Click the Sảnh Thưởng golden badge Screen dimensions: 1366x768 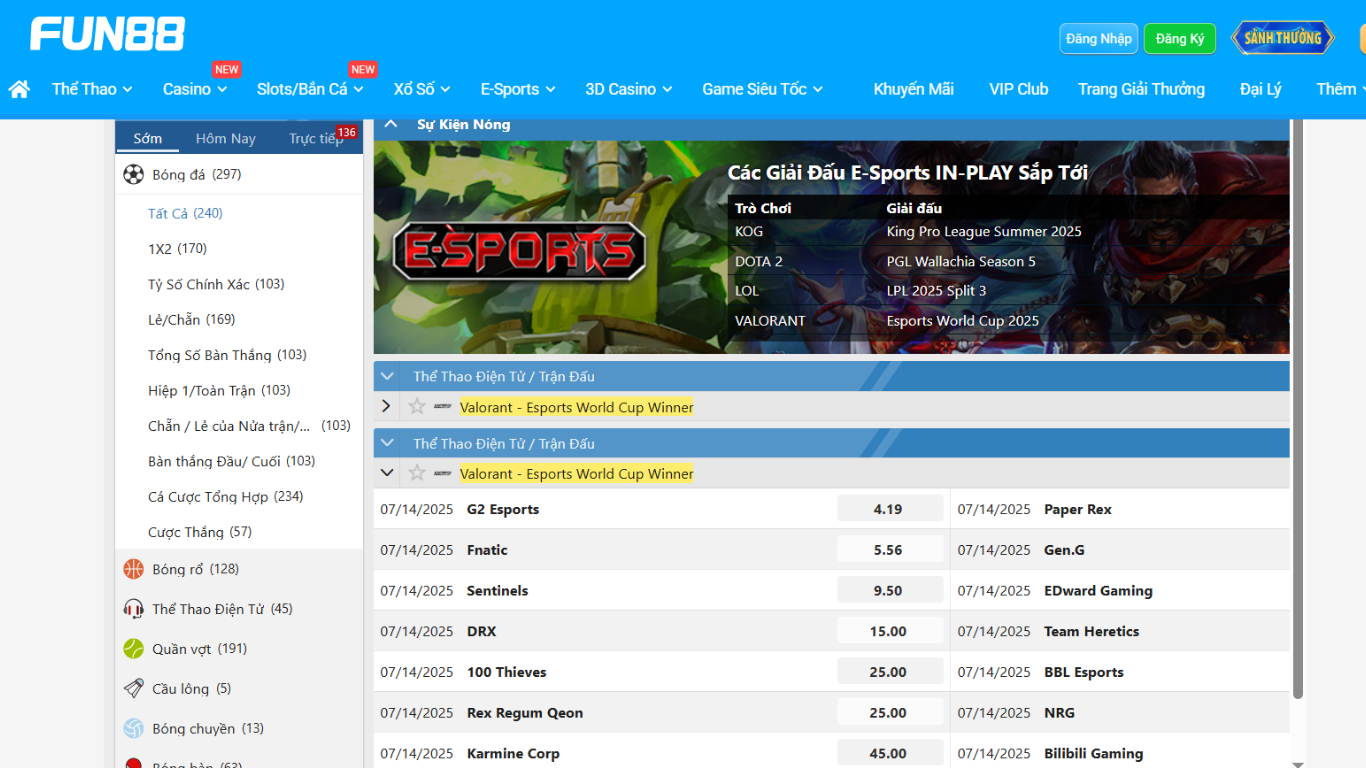coord(1283,38)
